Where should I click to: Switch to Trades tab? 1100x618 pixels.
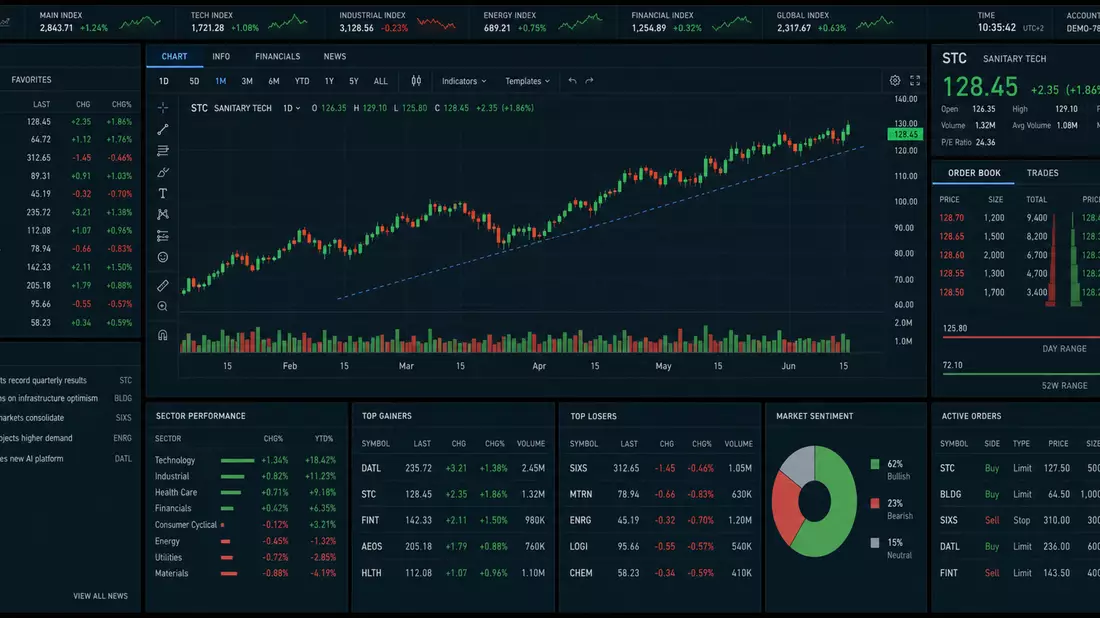pyautogui.click(x=1042, y=173)
